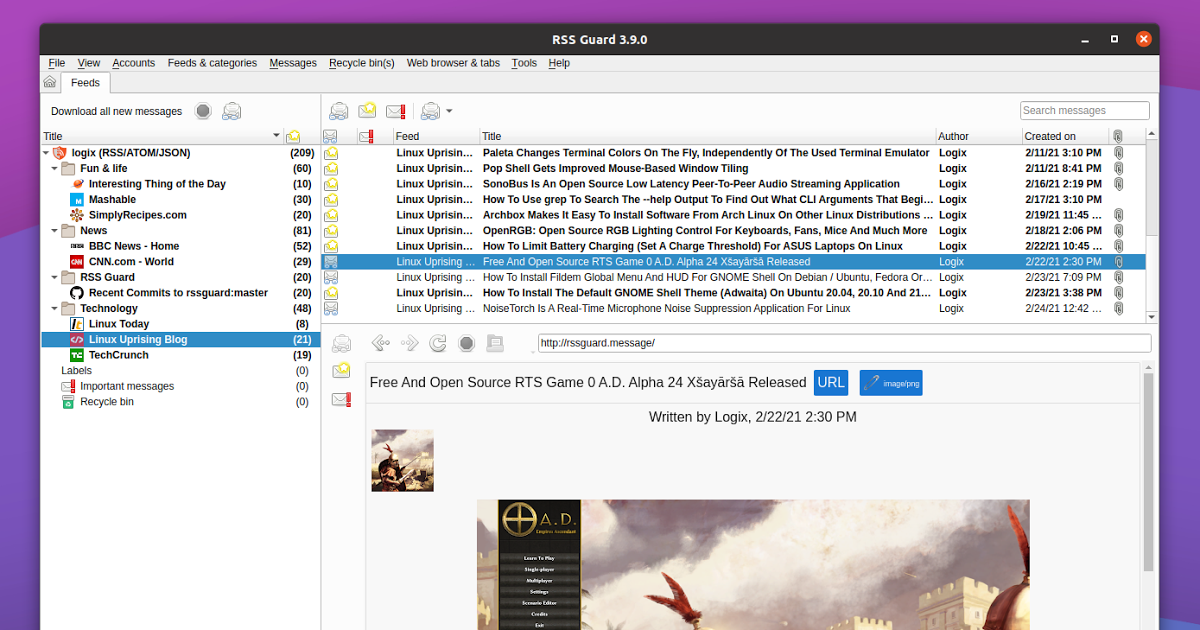Click the logix account shield icon

(60, 153)
